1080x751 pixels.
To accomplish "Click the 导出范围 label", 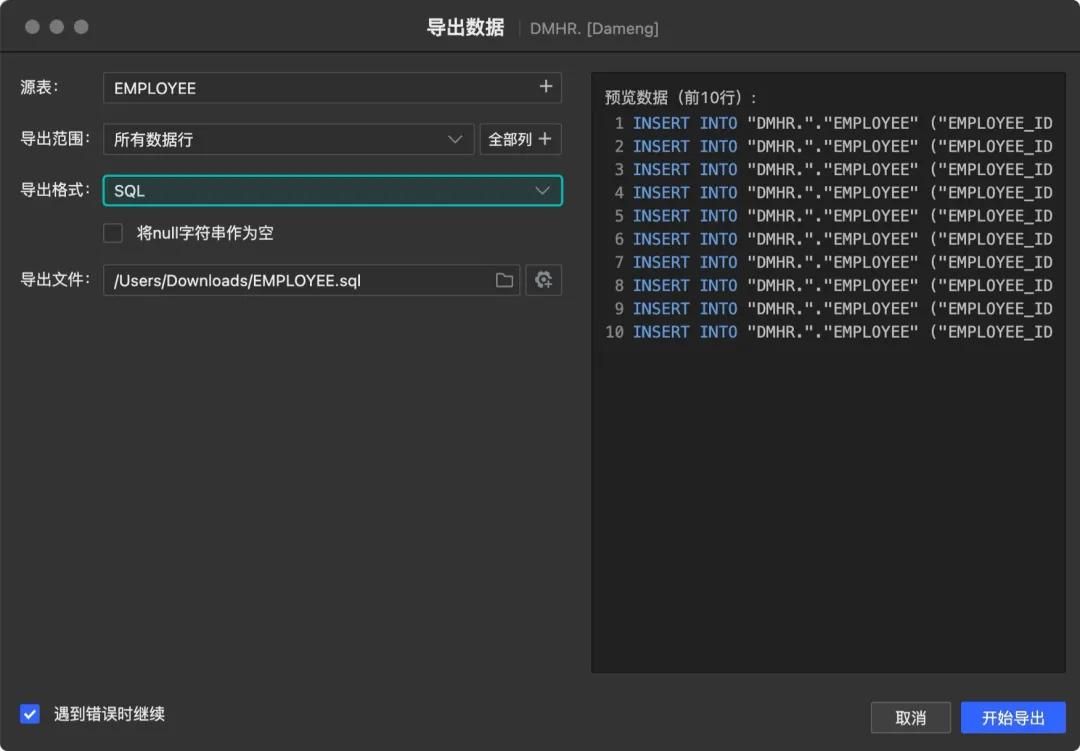I will [55, 138].
